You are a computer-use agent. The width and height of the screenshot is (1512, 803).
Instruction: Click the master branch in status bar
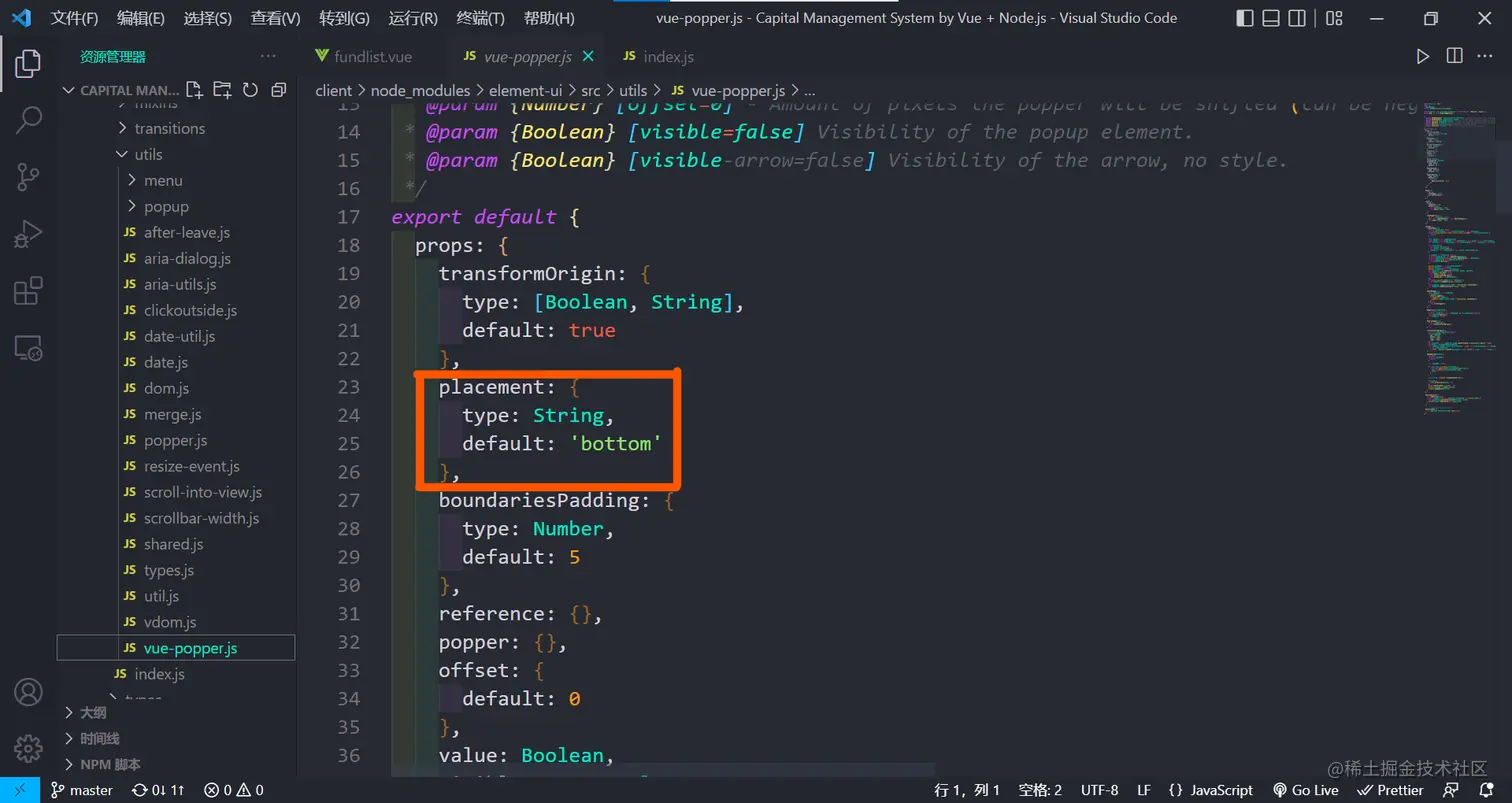tap(82, 790)
